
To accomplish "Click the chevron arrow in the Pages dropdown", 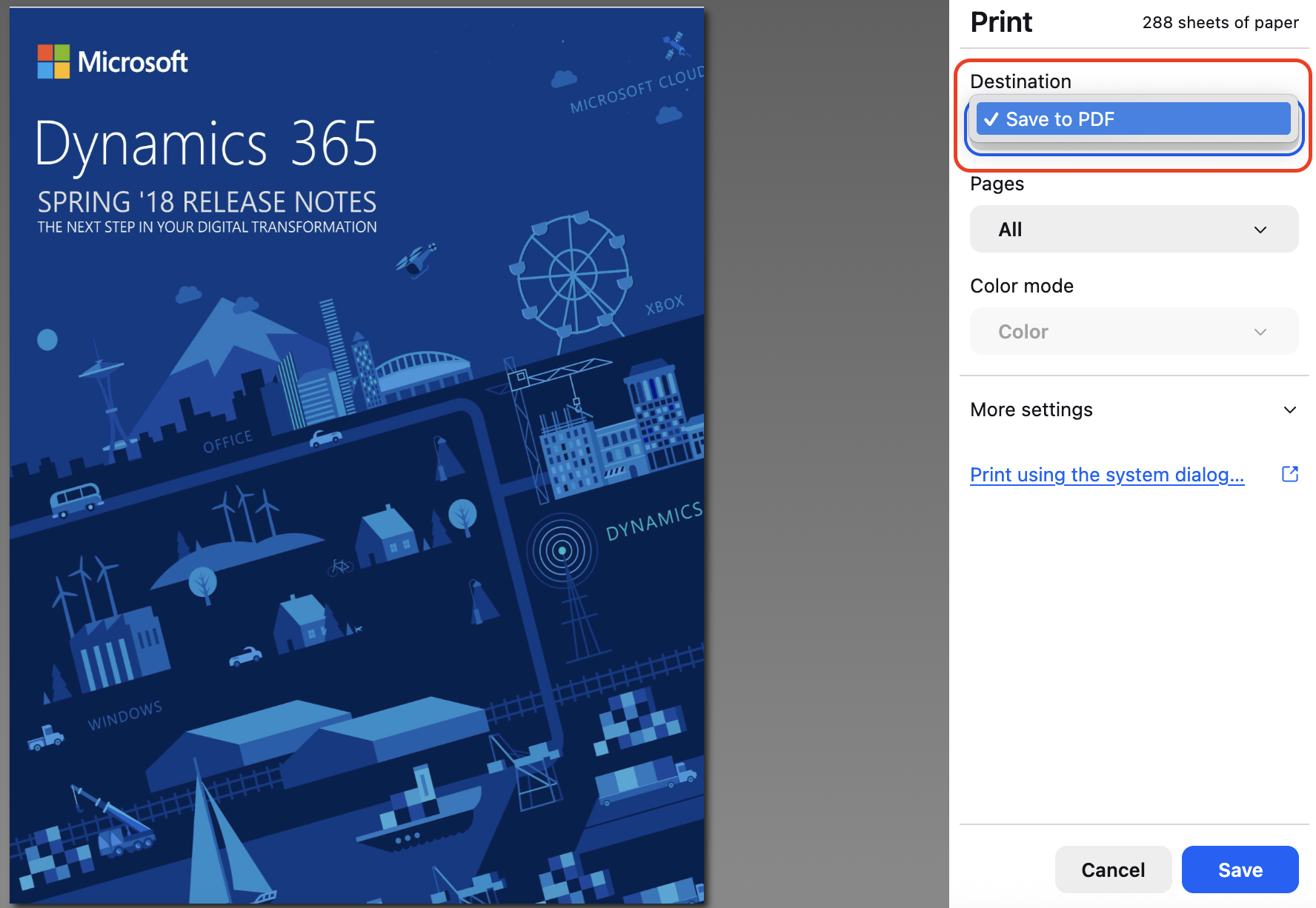I will click(1260, 230).
